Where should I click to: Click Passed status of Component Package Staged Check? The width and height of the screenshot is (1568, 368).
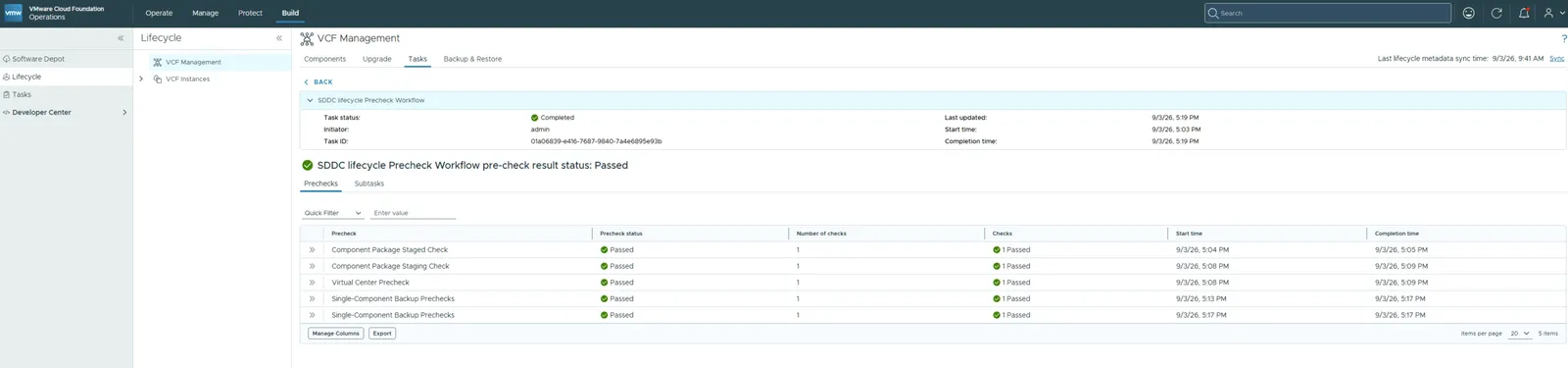(616, 250)
